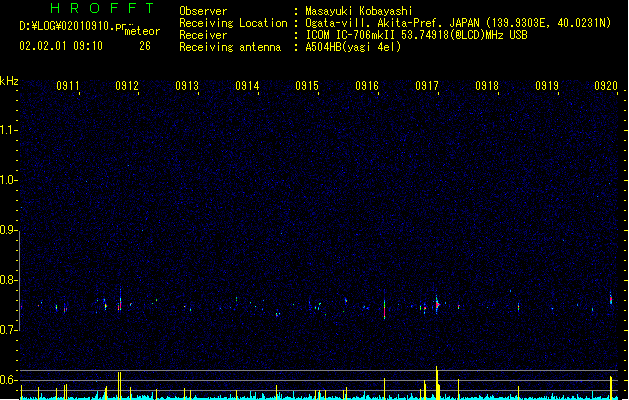Viewport: 629px width, 400px height.
Task: Click the 0917 time marker
Action: [x=427, y=86]
